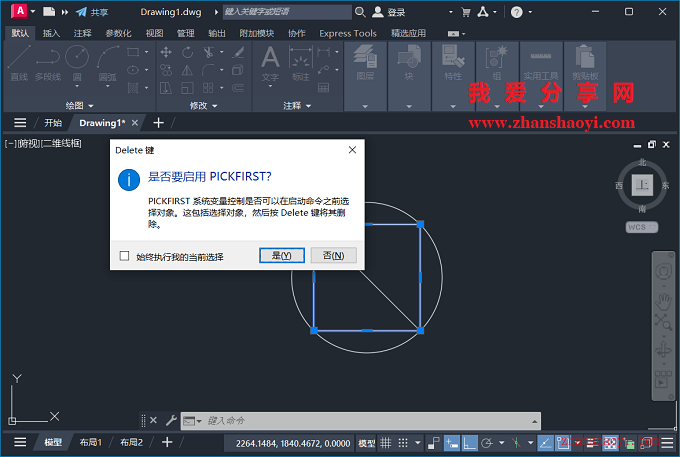This screenshot has height=457, width=680.
Task: Select the Trim tool in 修改
Action: [209, 52]
